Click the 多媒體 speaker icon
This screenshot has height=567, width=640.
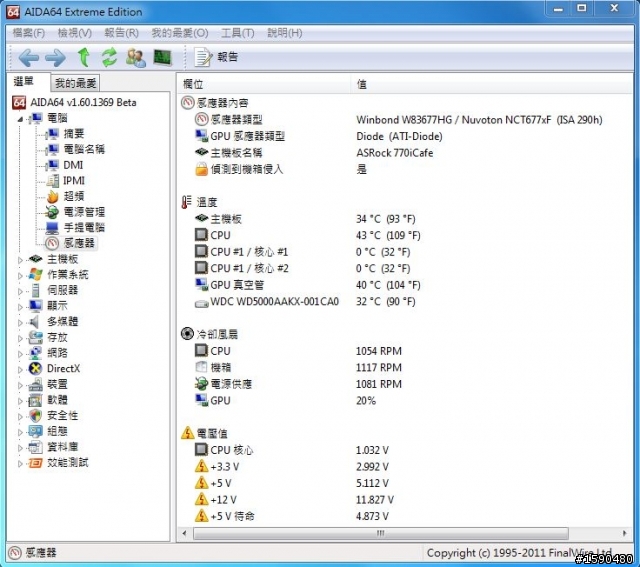(x=36, y=322)
